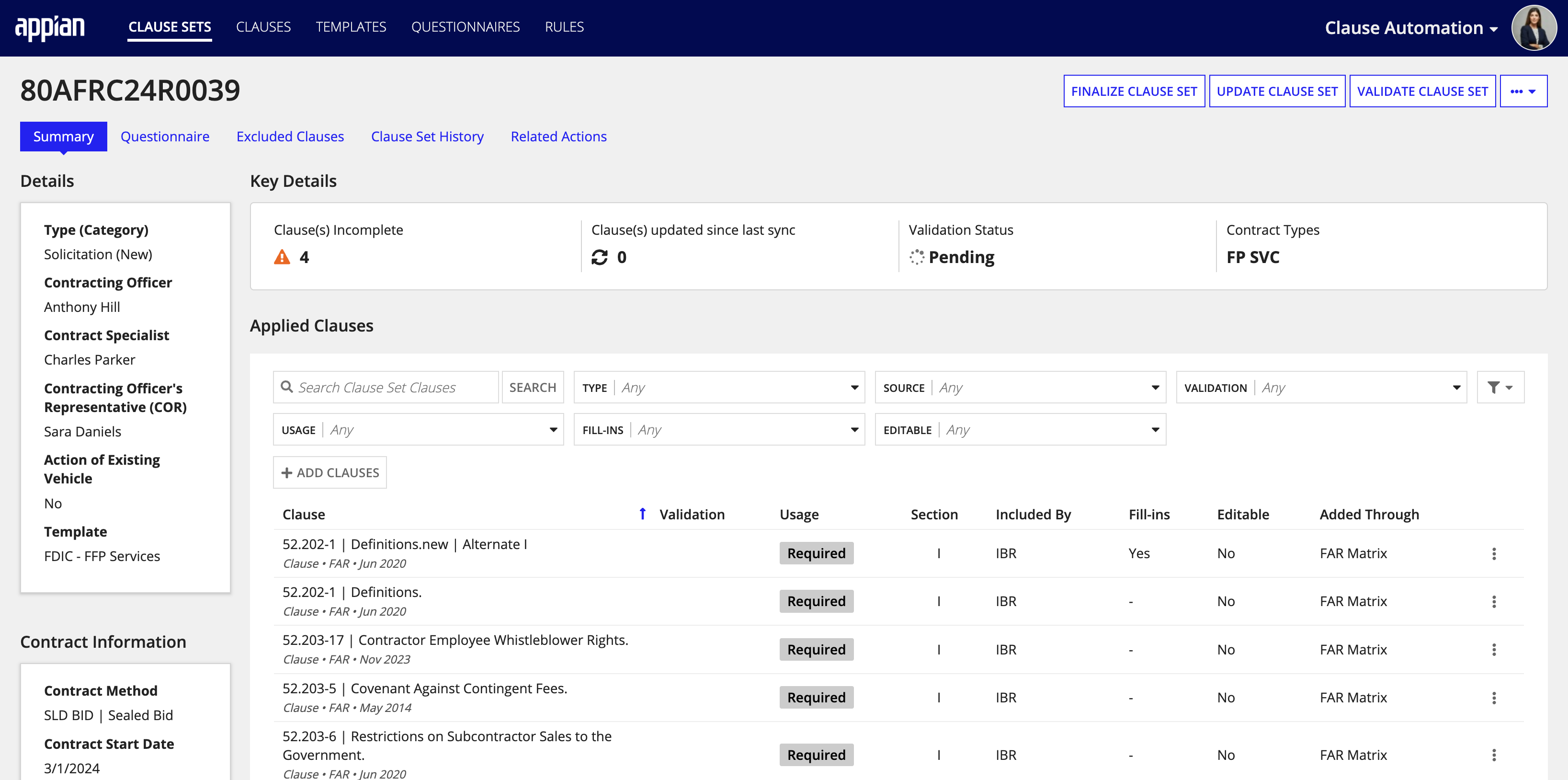Image resolution: width=1568 pixels, height=780 pixels.
Task: Go to RULES in navigation
Action: click(564, 27)
